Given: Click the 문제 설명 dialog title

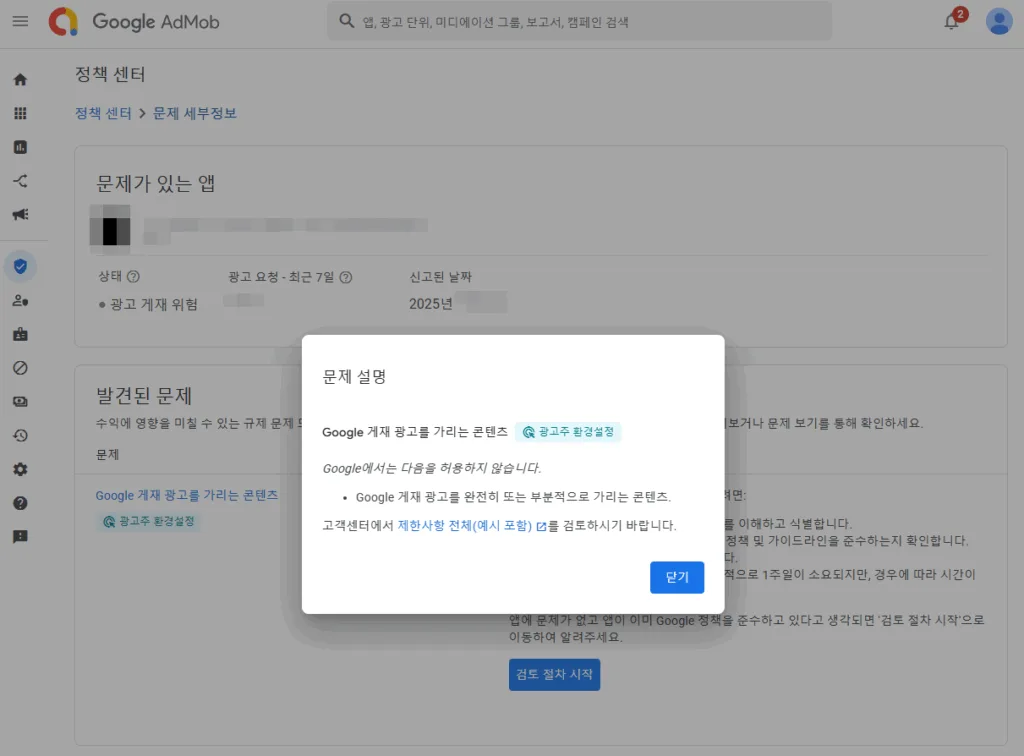Looking at the screenshot, I should [x=354, y=377].
